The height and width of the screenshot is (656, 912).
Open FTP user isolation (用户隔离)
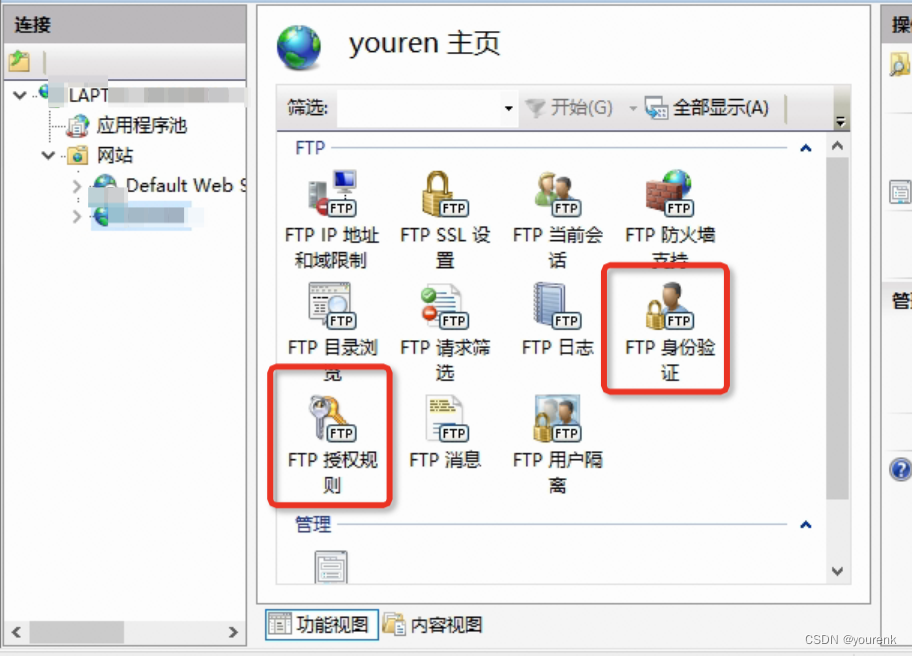point(557,444)
